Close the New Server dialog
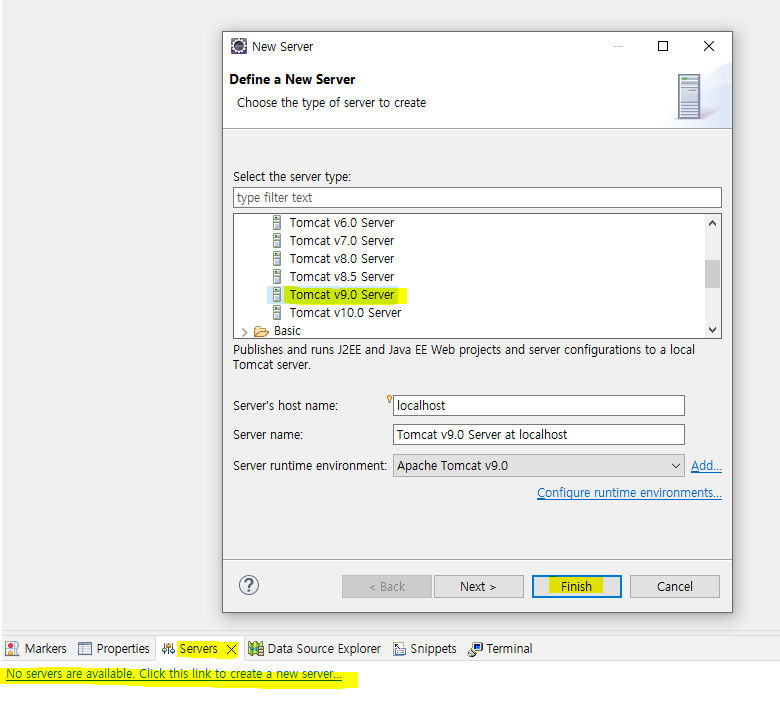Screen dimensions: 780x704 pos(709,46)
